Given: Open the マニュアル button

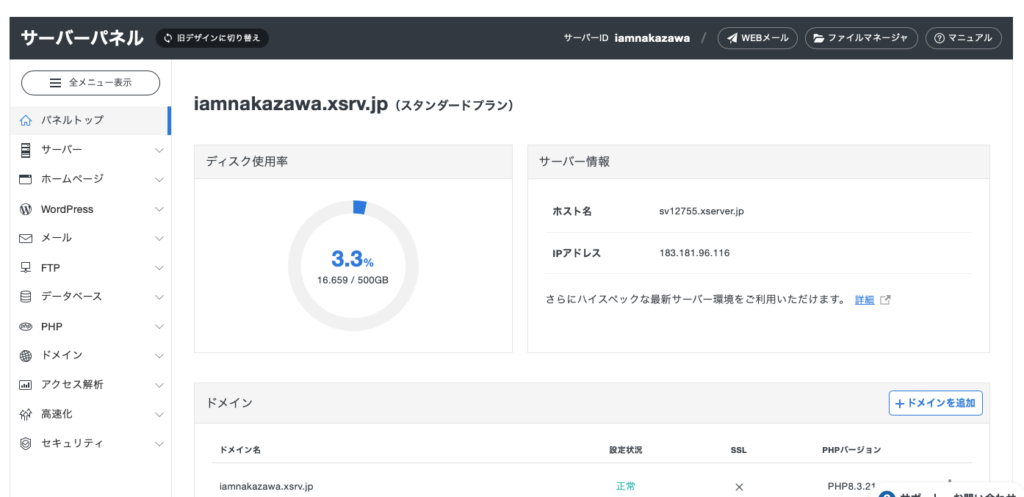Looking at the screenshot, I should pos(963,38).
